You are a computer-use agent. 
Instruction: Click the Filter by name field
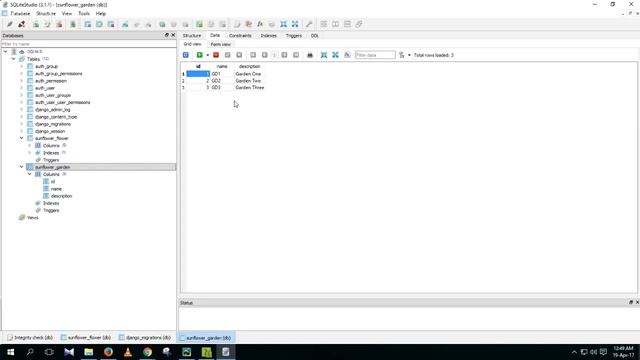[89, 44]
